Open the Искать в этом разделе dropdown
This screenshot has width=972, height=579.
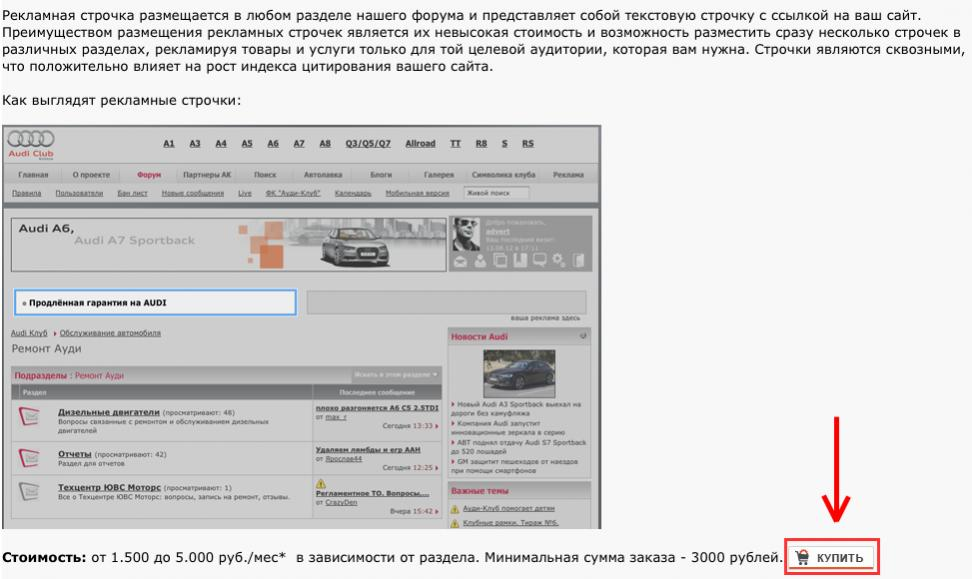[395, 374]
